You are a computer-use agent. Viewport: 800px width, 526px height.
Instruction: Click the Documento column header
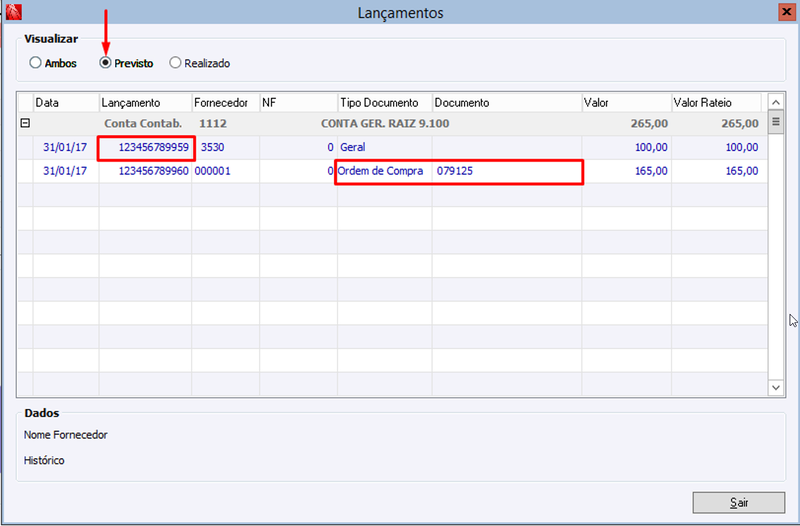(507, 103)
